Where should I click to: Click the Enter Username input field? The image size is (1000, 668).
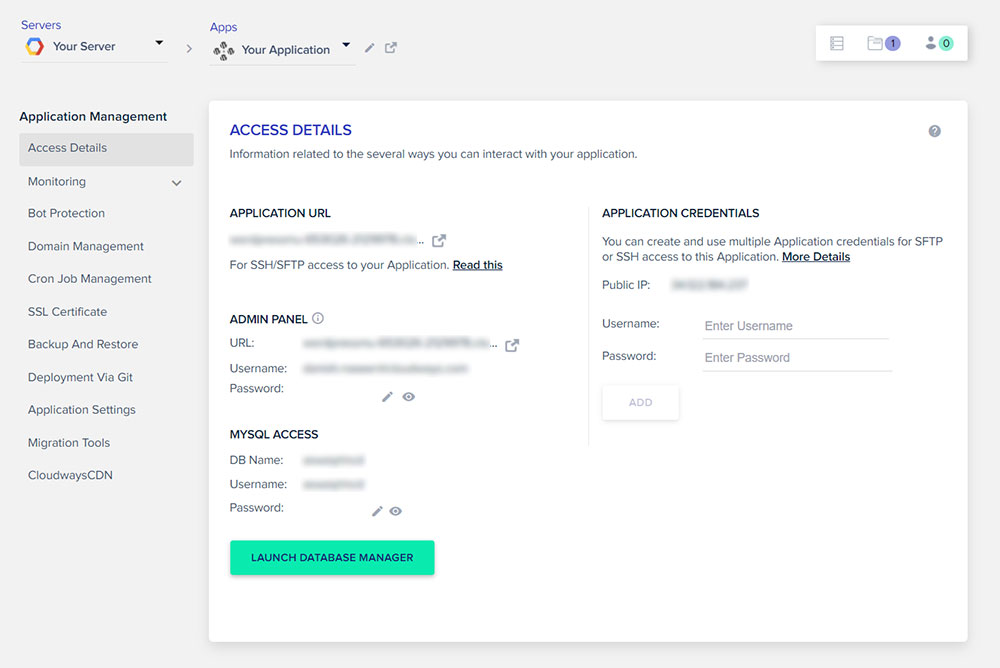click(x=796, y=326)
